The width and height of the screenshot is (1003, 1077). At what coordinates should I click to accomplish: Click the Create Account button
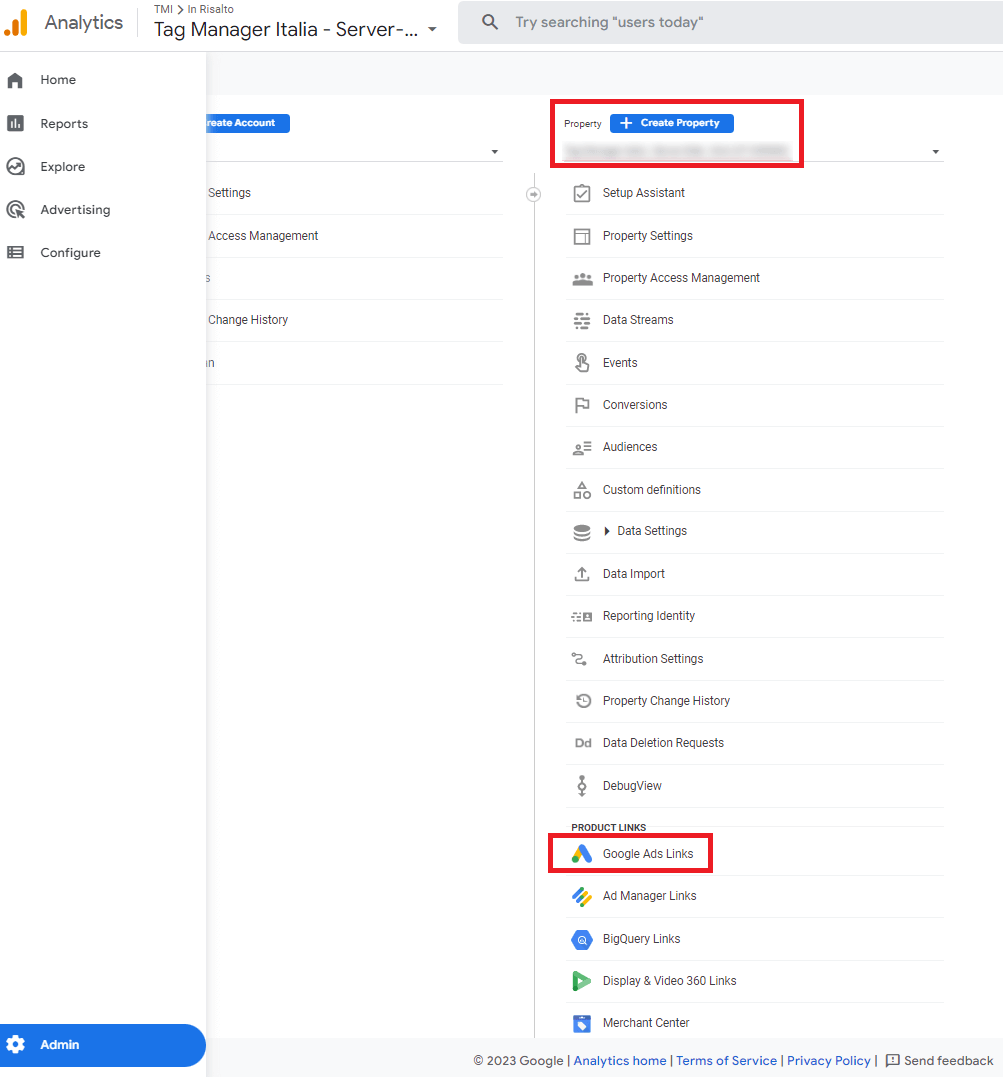point(248,123)
